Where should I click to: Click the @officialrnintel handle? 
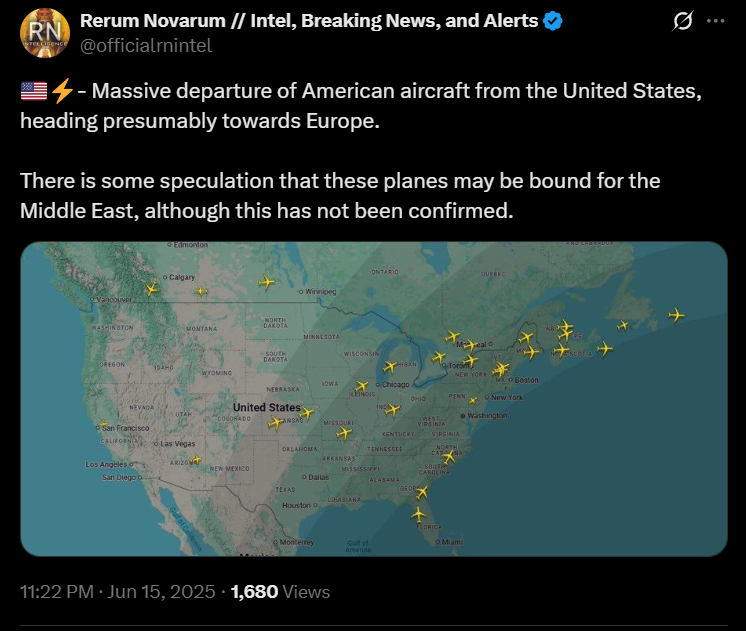pos(146,46)
